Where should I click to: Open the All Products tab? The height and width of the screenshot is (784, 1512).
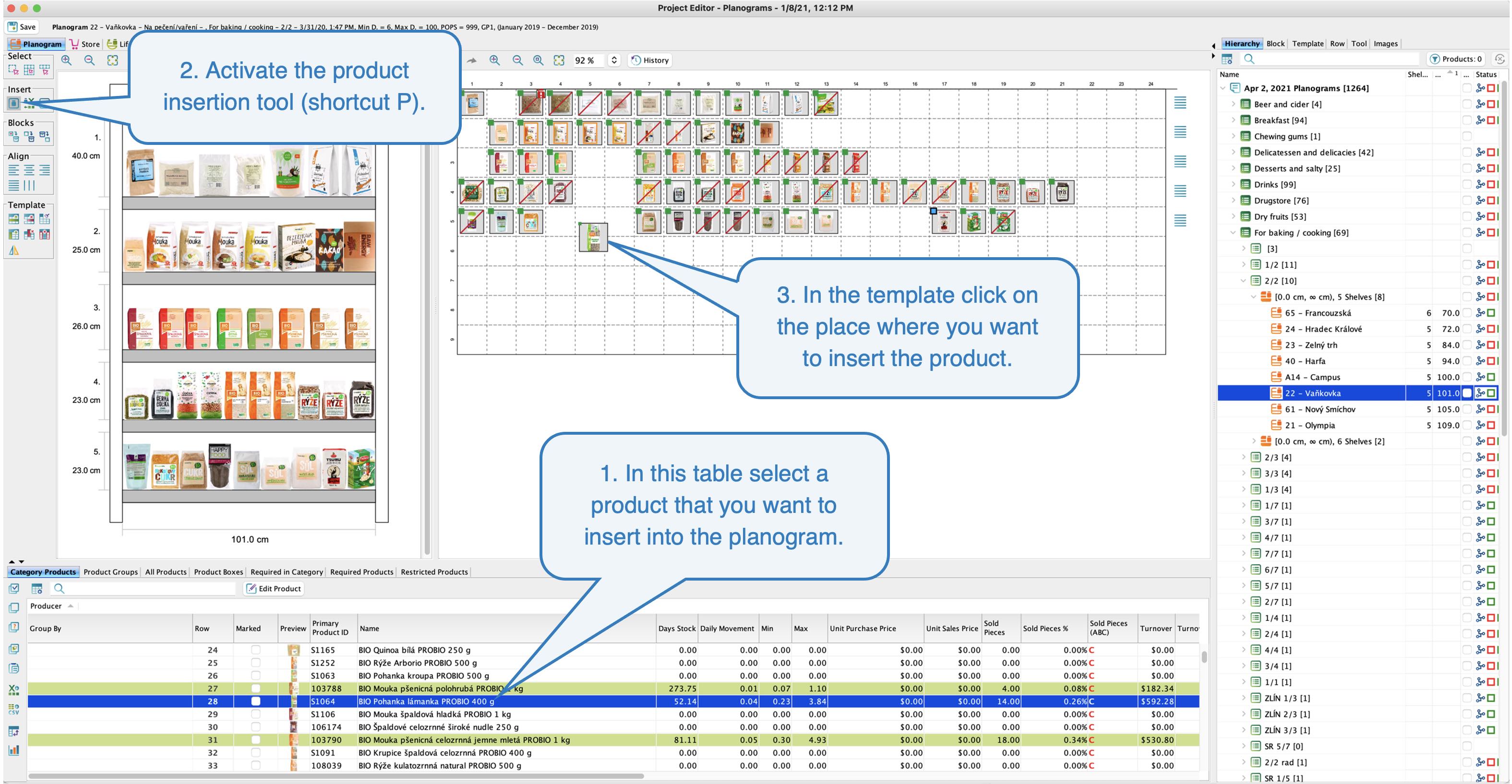pos(166,571)
